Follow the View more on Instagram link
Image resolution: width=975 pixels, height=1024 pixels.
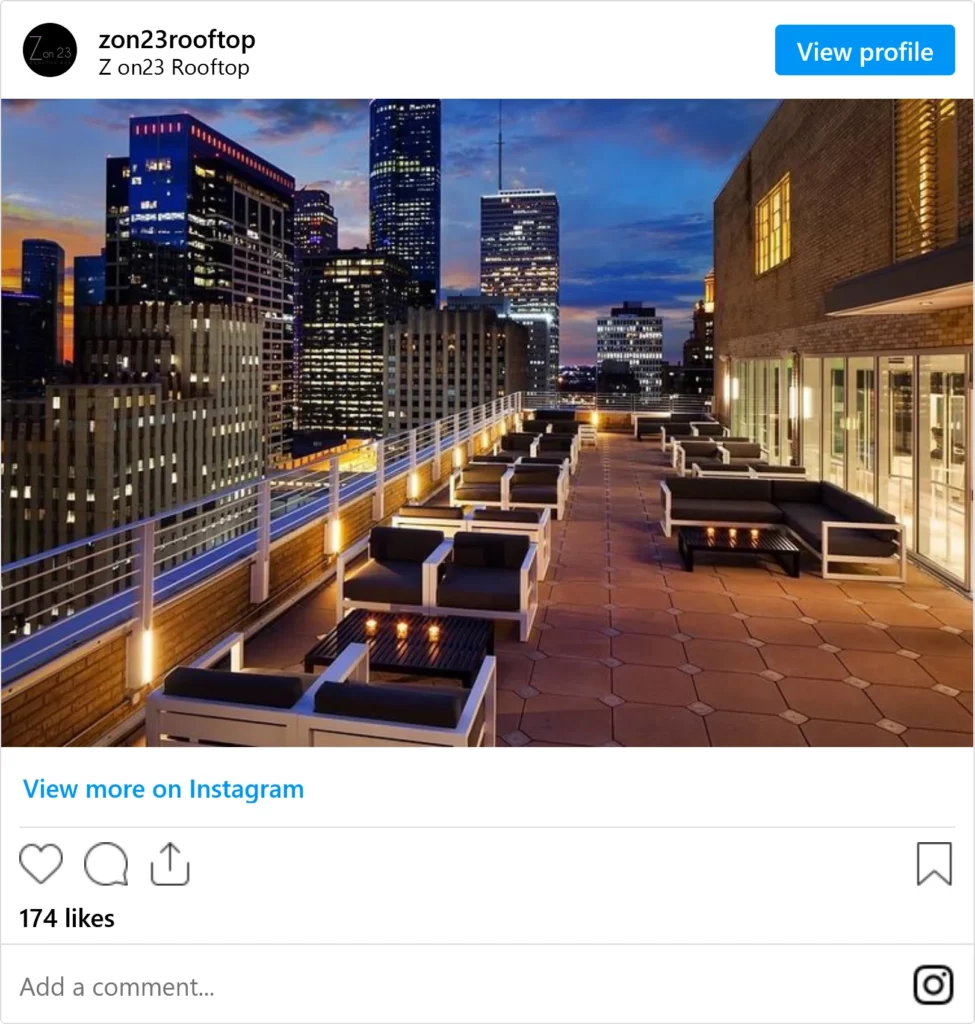(163, 789)
